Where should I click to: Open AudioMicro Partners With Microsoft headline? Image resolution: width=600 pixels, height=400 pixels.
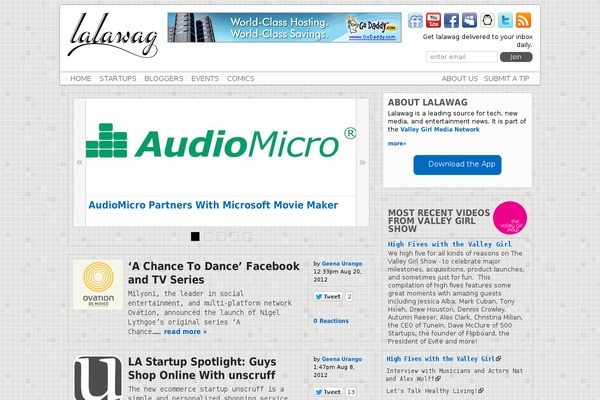[213, 205]
